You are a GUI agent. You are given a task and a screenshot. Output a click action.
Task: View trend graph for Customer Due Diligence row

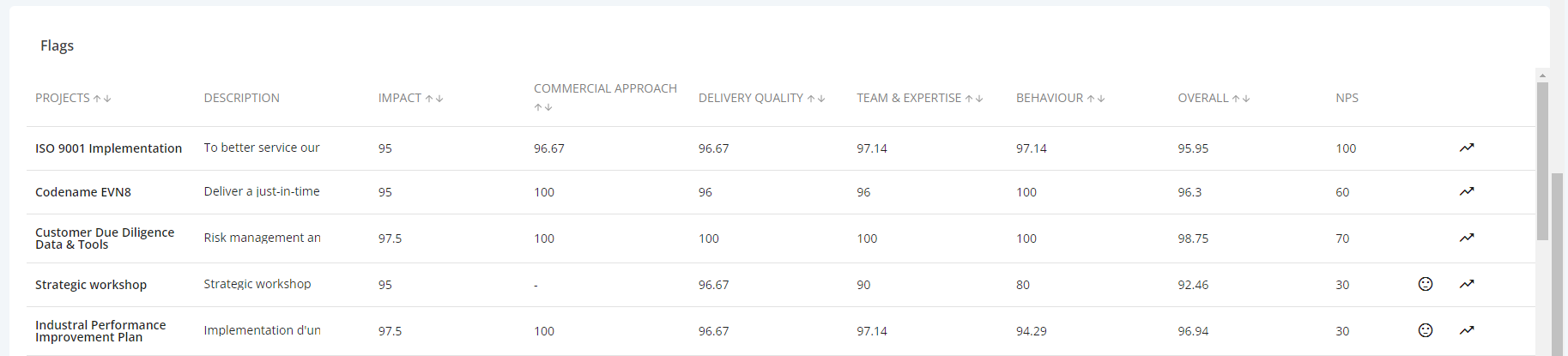pyautogui.click(x=1467, y=238)
